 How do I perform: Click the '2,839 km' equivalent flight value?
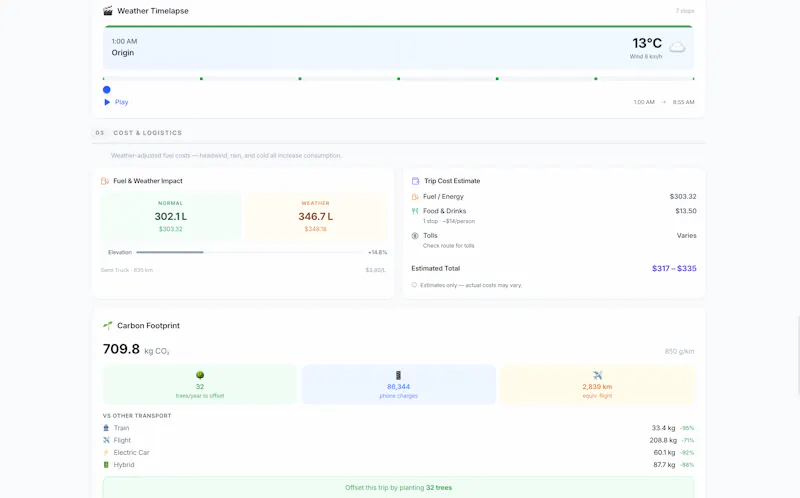[597, 387]
